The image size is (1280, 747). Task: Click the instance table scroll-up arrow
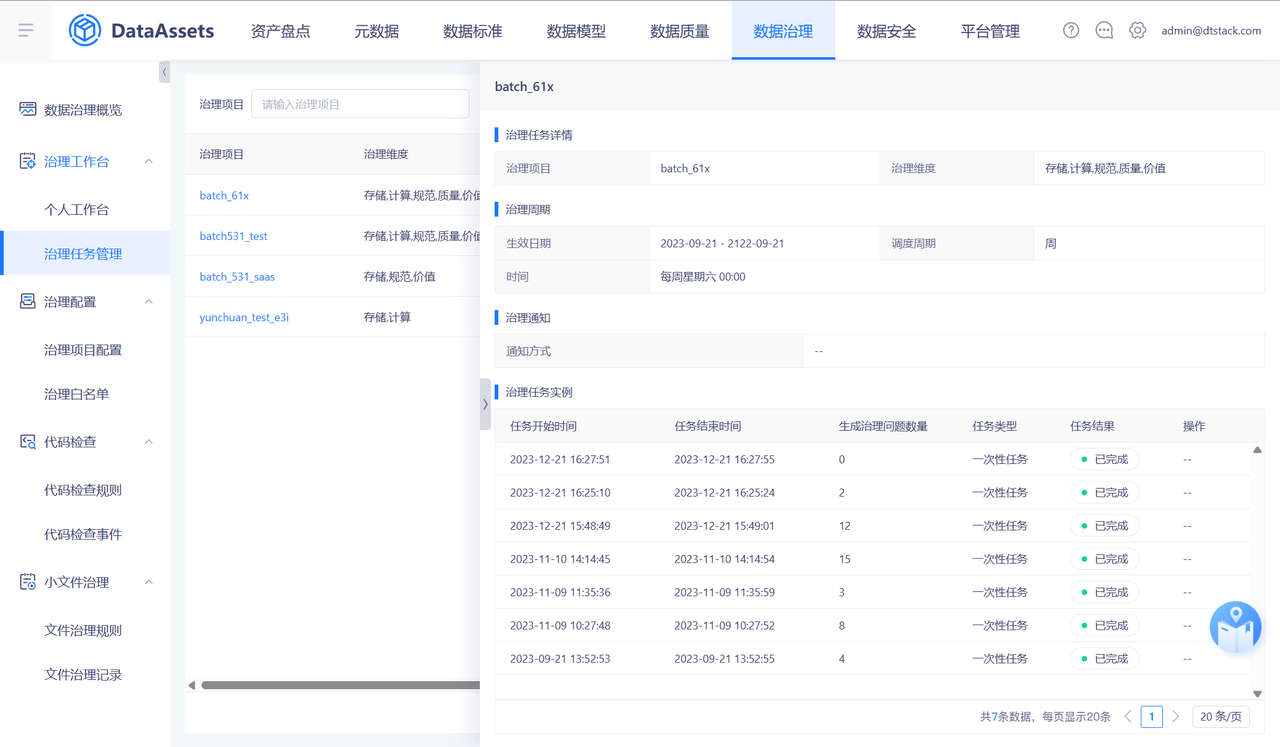(x=1258, y=450)
